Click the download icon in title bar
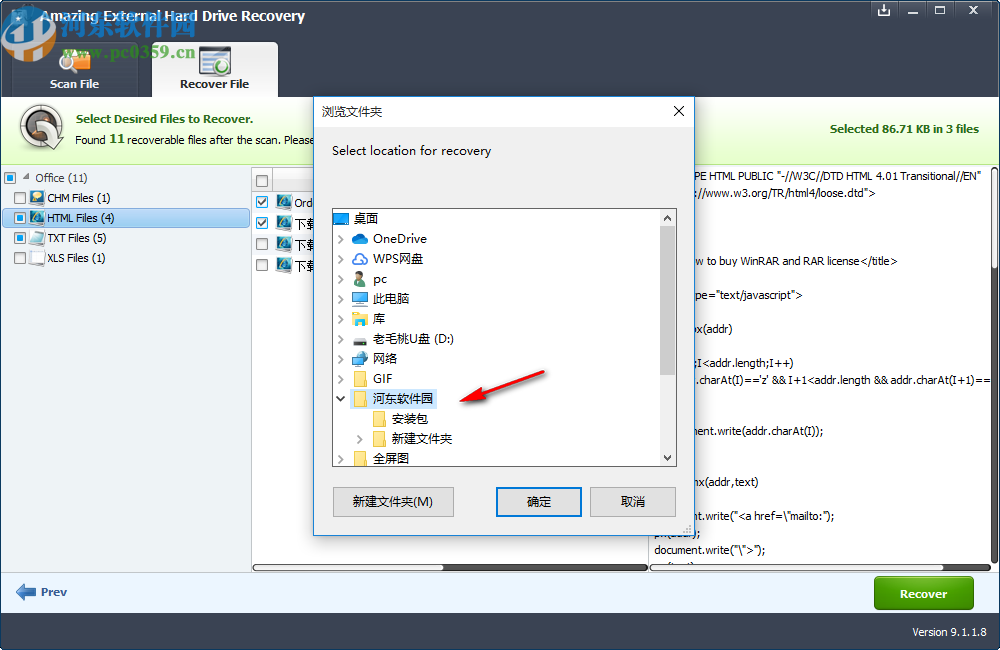Viewport: 1000px width, 650px height. pyautogui.click(x=884, y=10)
